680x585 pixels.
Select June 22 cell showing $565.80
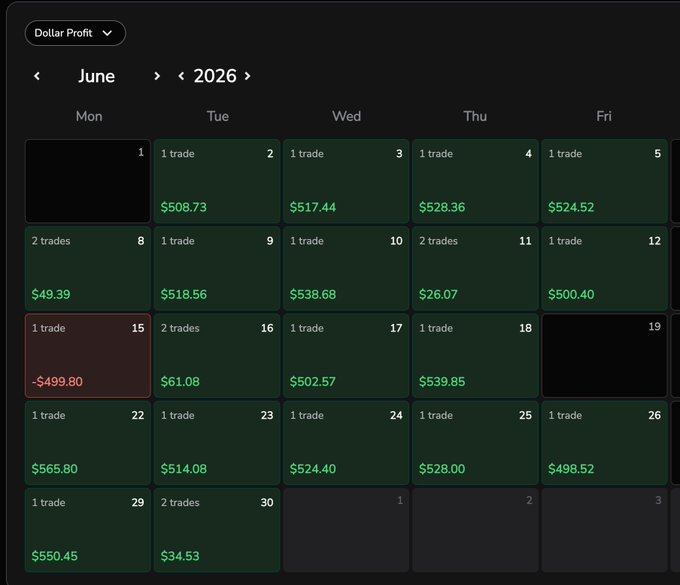tap(88, 443)
